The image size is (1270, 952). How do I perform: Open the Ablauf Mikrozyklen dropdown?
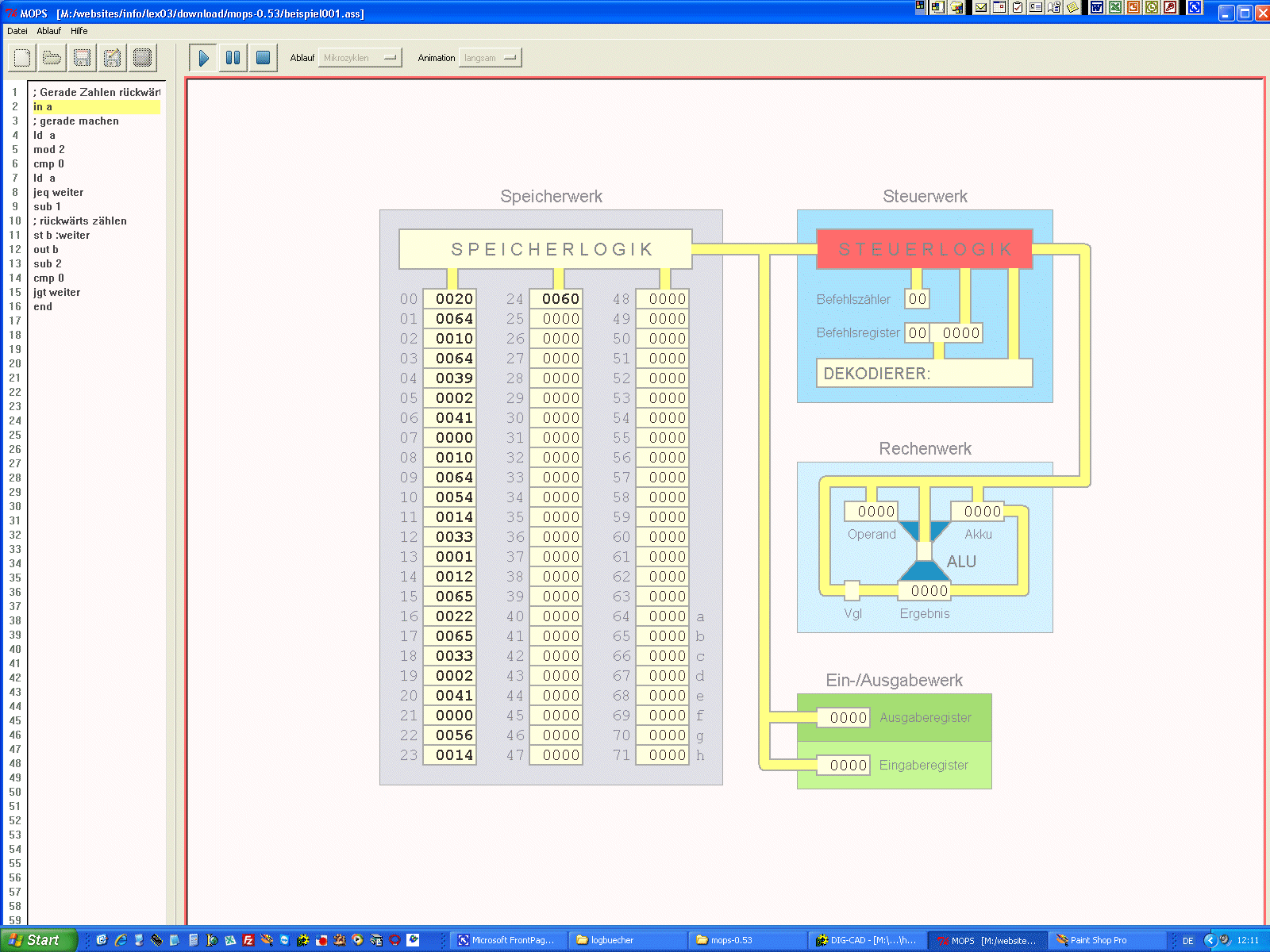(x=360, y=58)
